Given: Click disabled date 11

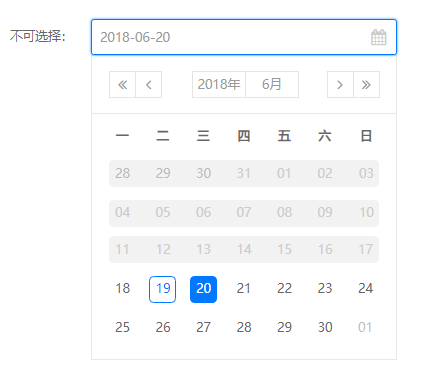Looking at the screenshot, I should pyautogui.click(x=122, y=249).
